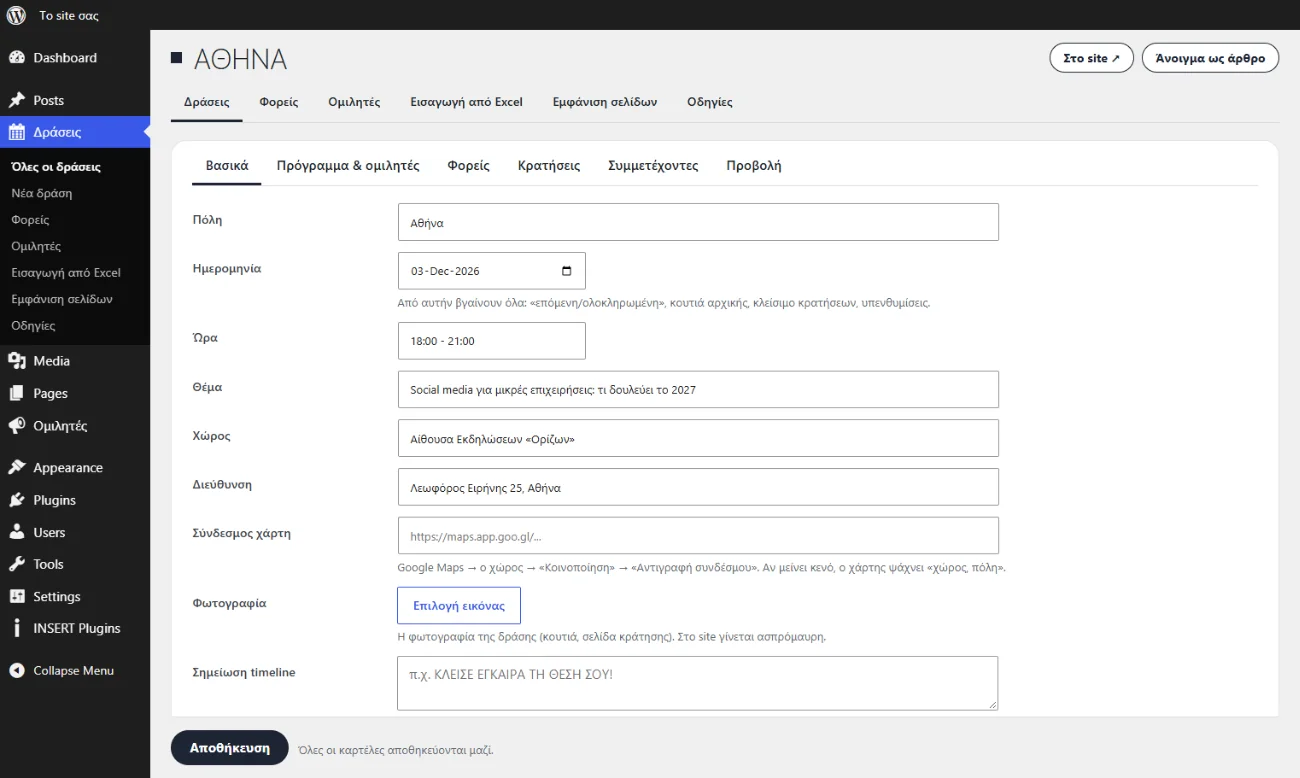This screenshot has width=1300, height=778.
Task: Open the Στο site link button
Action: tap(1091, 58)
